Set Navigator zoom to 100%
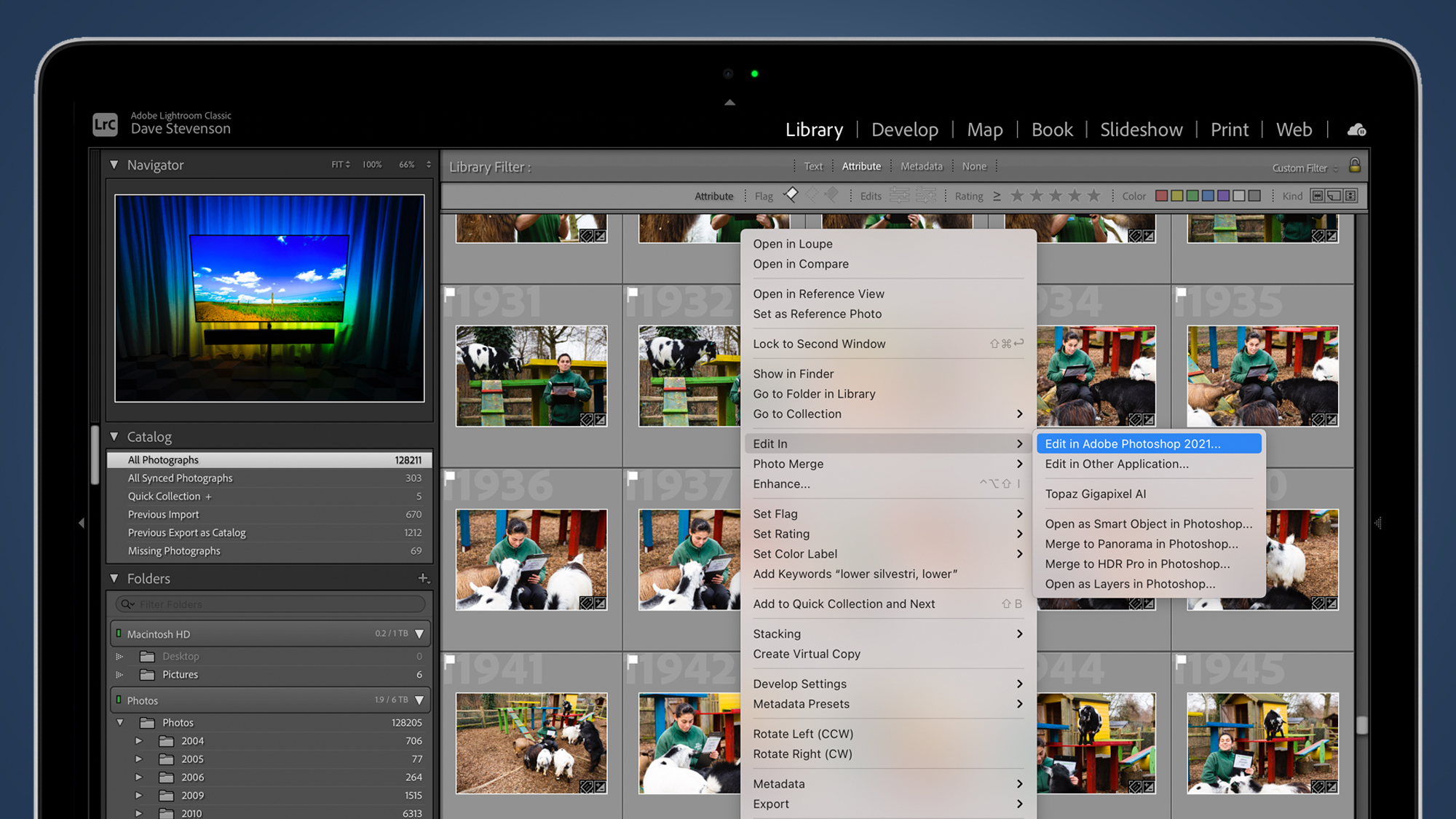 coord(372,165)
